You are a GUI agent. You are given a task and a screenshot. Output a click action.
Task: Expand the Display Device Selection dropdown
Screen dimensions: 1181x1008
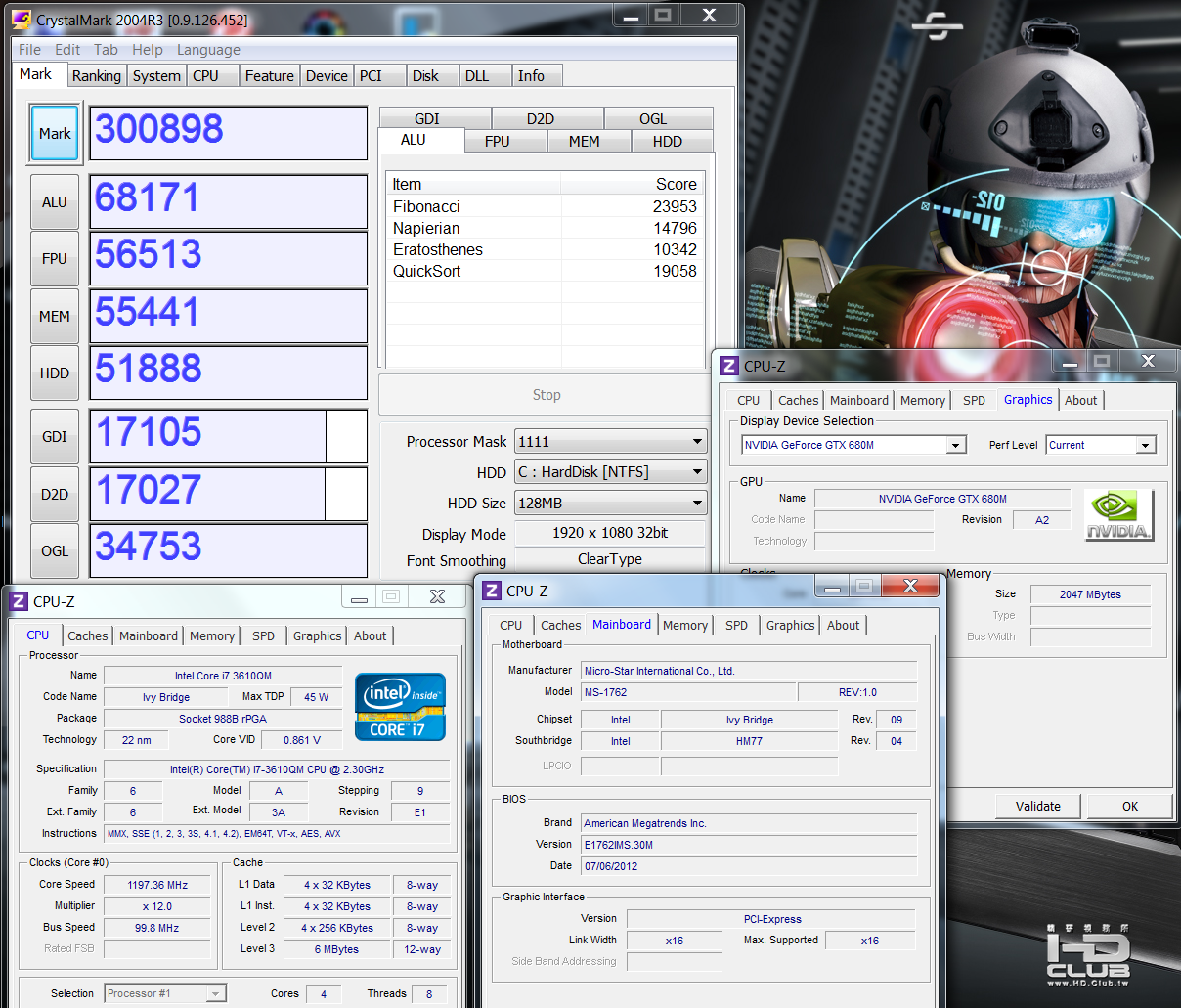[x=955, y=445]
